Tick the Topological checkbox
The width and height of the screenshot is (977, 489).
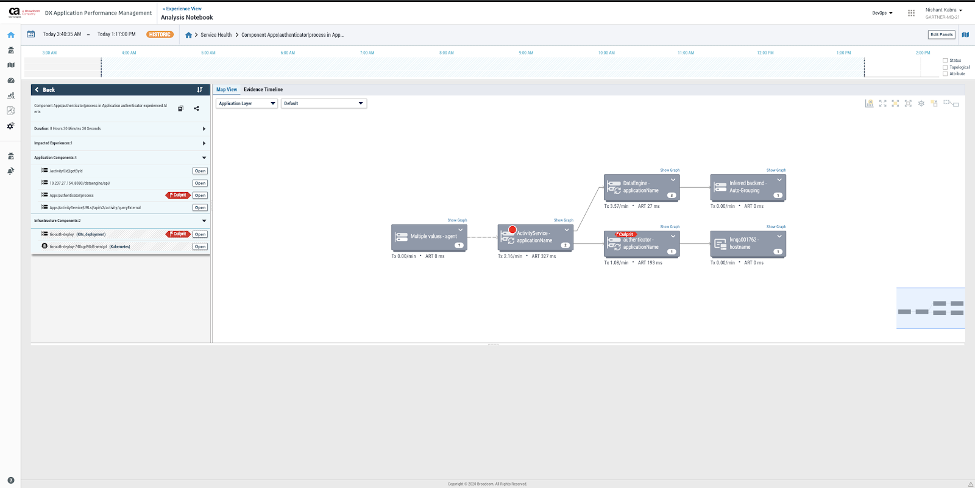pos(945,67)
